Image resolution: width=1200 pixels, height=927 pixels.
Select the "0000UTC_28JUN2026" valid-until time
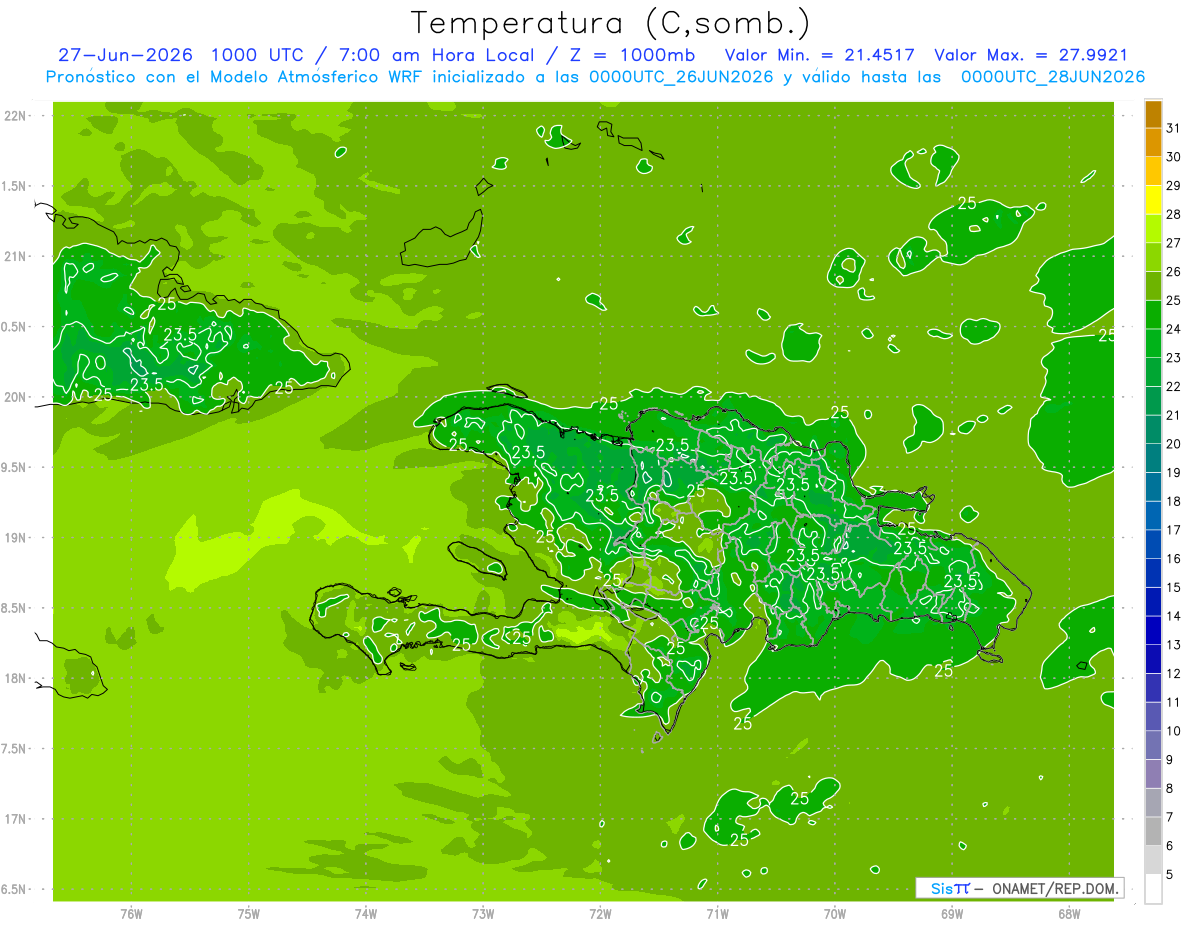point(1053,77)
